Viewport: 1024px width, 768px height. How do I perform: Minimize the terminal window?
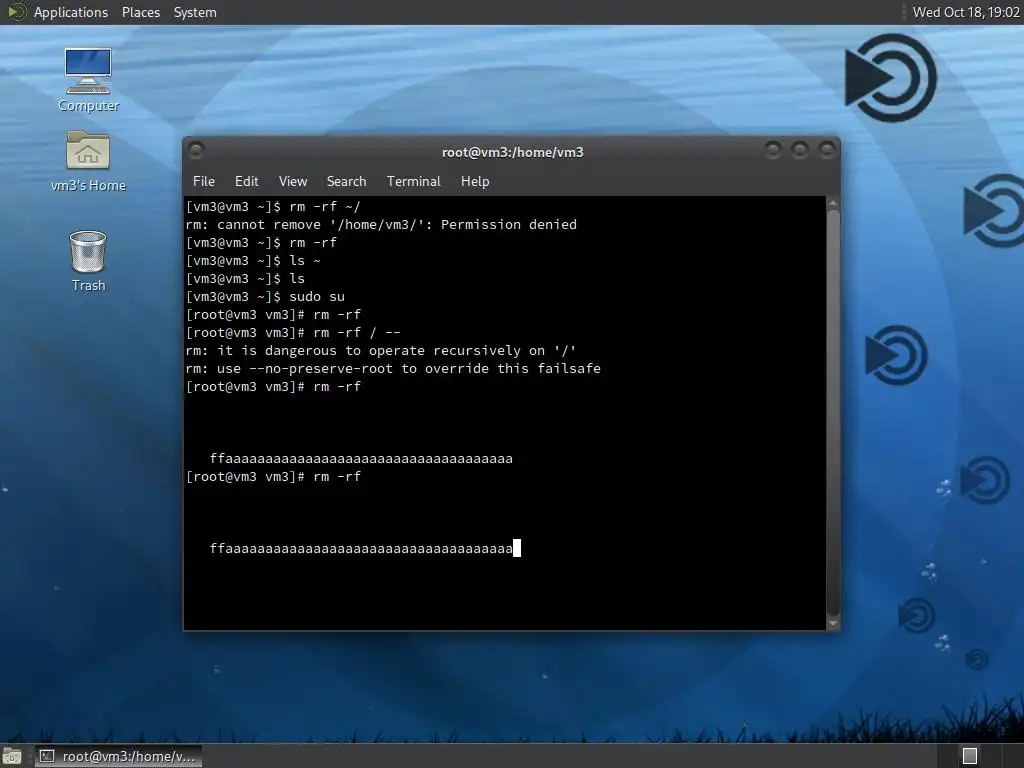click(773, 151)
